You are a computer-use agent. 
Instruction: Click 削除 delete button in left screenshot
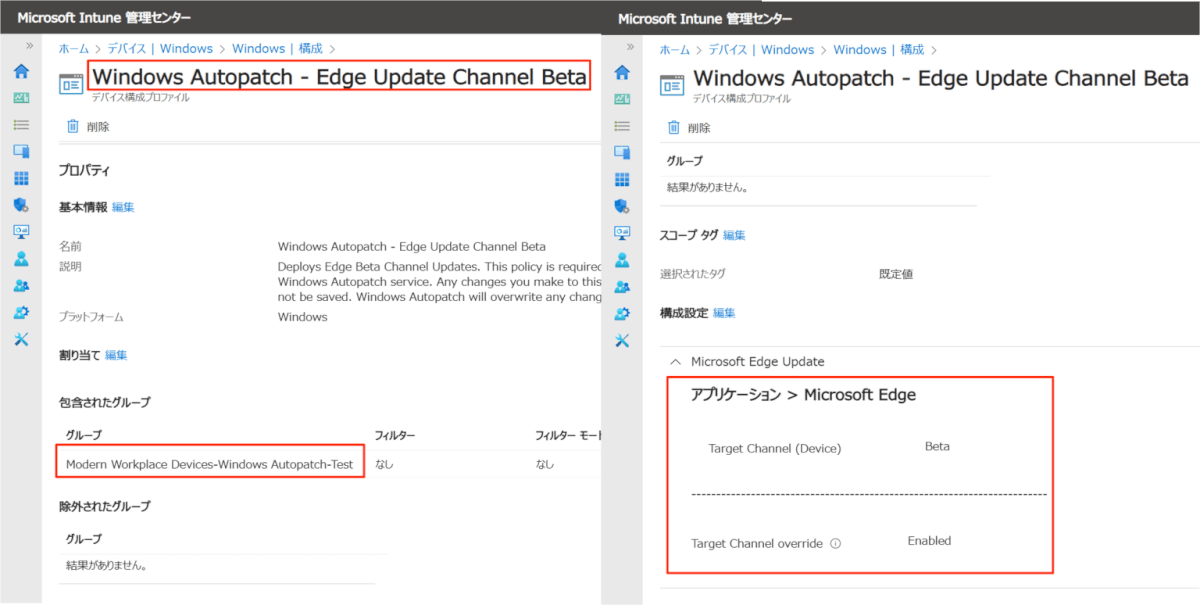click(x=88, y=127)
